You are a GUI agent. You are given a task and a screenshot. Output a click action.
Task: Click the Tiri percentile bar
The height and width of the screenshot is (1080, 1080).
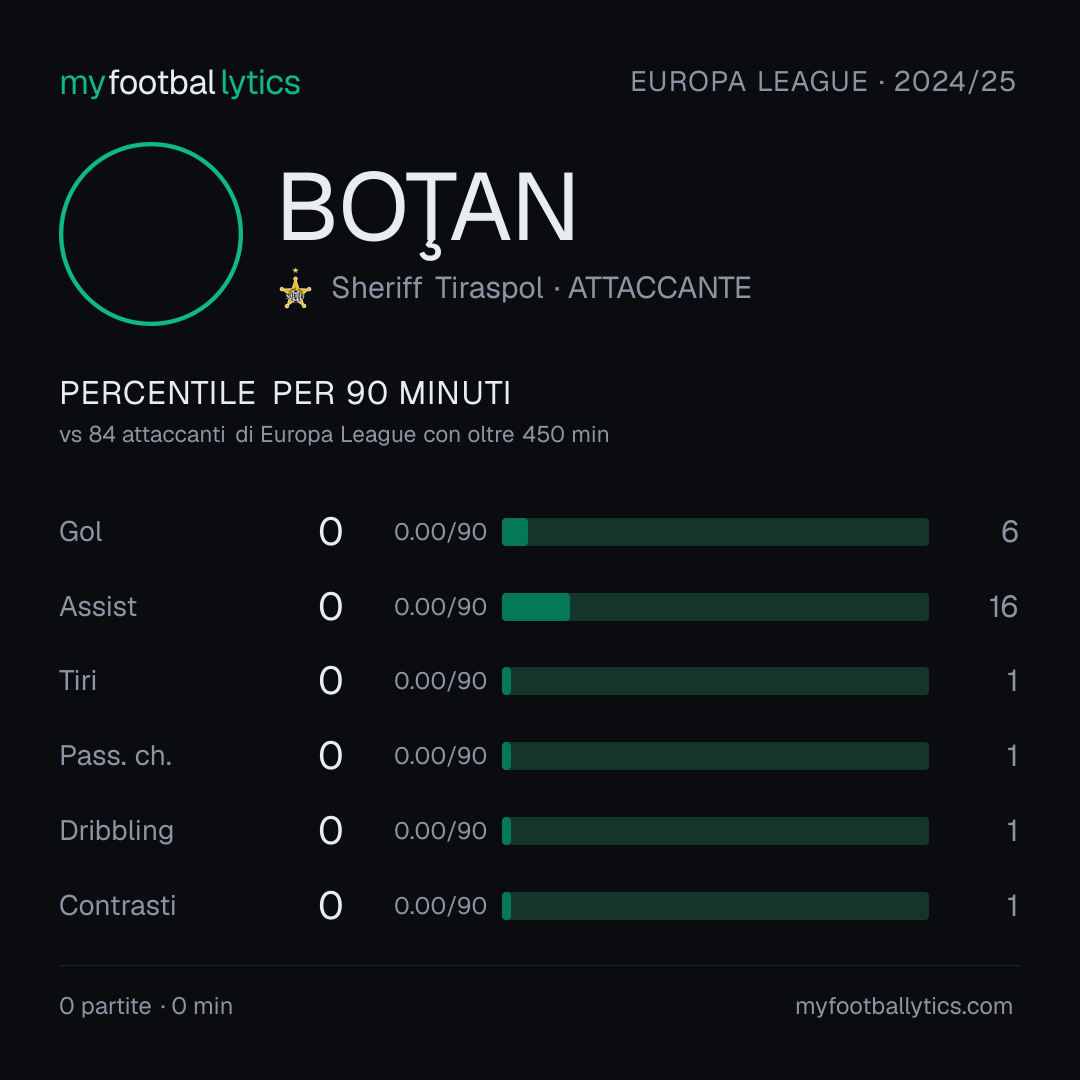coord(715,681)
